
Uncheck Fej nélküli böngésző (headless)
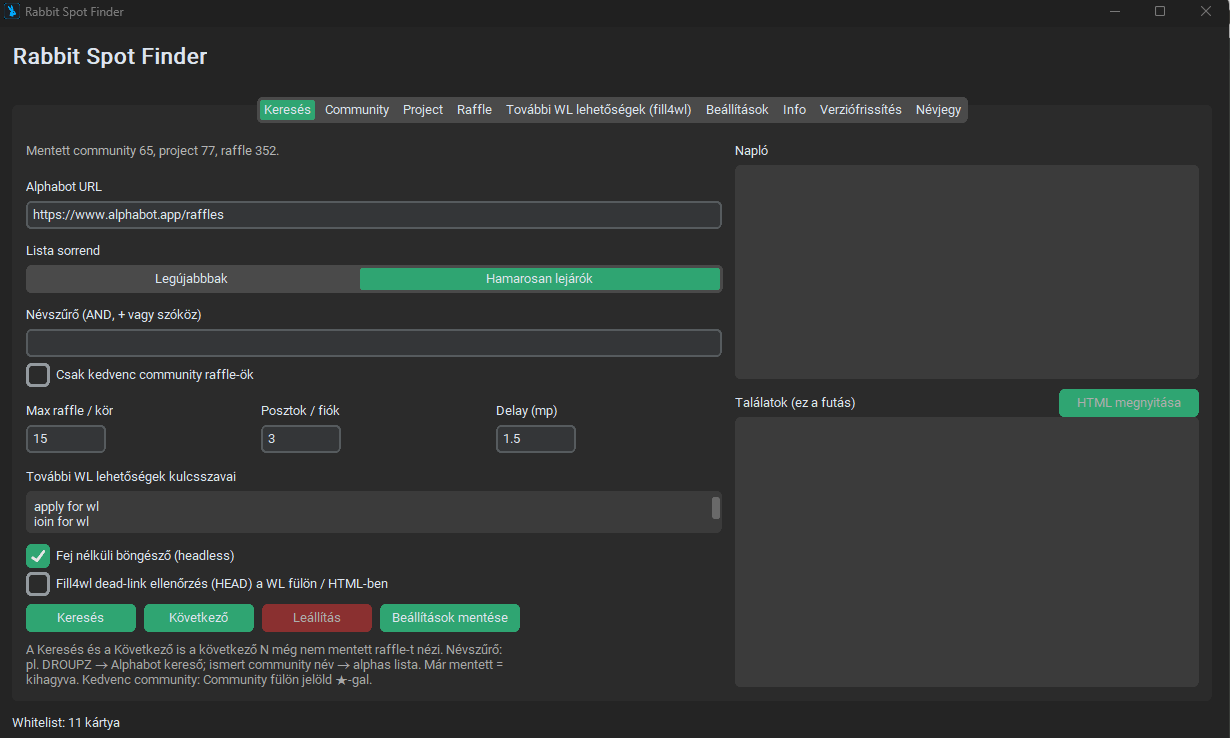click(38, 555)
